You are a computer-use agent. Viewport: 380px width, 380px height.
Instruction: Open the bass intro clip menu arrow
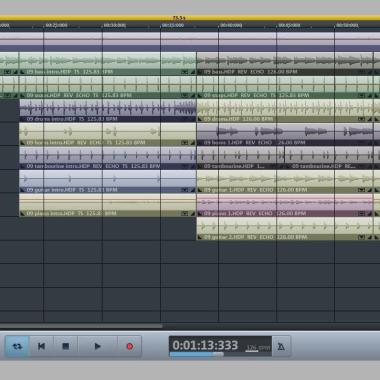185,72
